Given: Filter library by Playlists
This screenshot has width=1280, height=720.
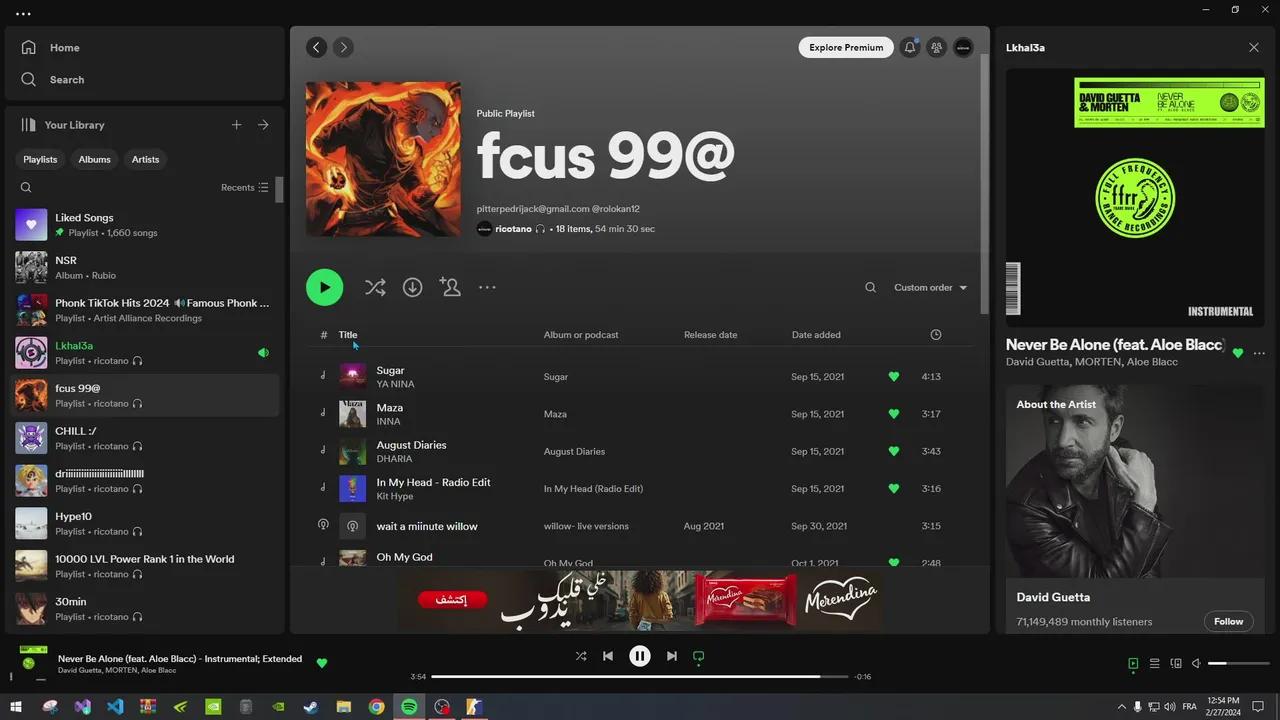Looking at the screenshot, I should [x=40, y=159].
